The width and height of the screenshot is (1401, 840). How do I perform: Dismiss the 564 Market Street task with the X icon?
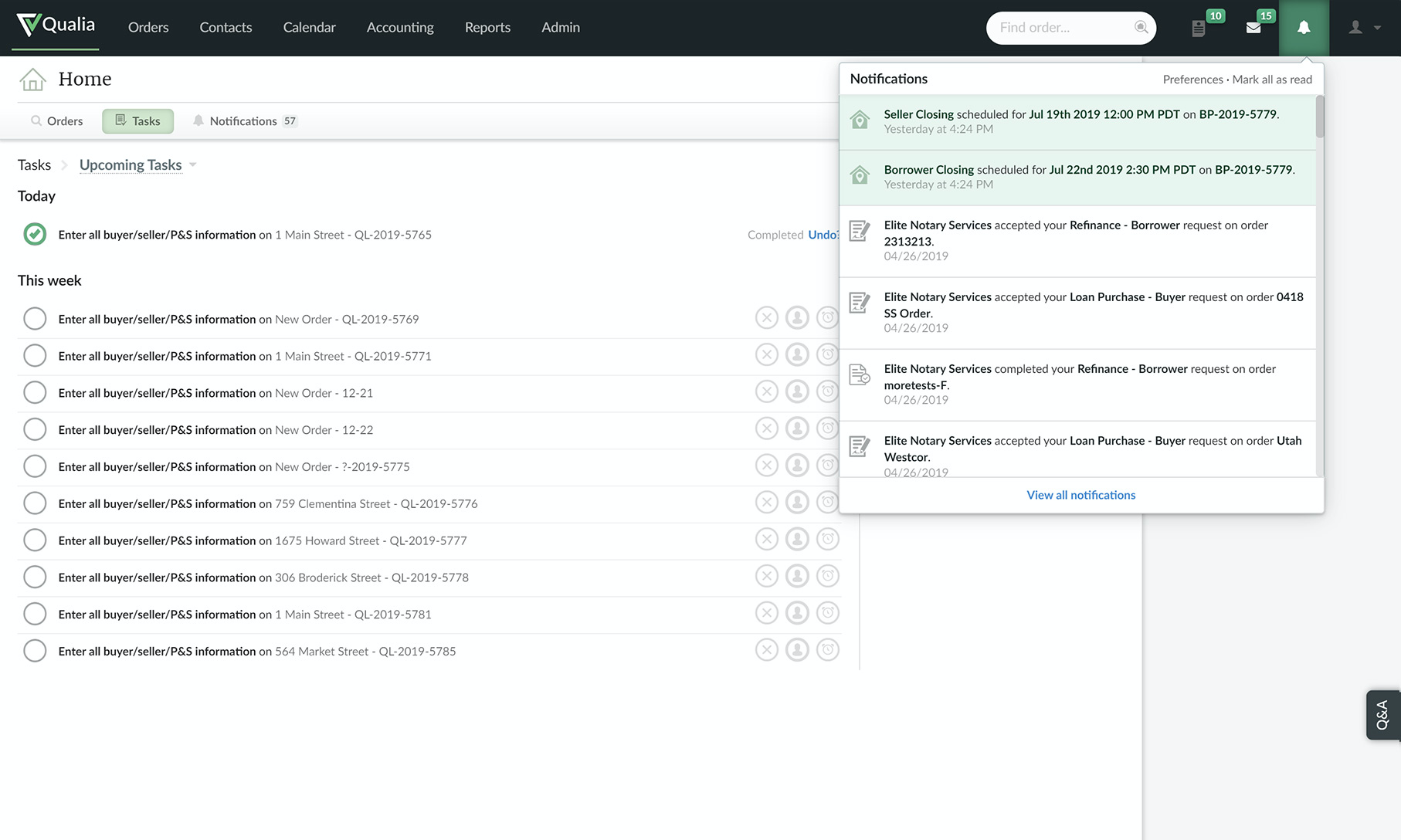766,649
